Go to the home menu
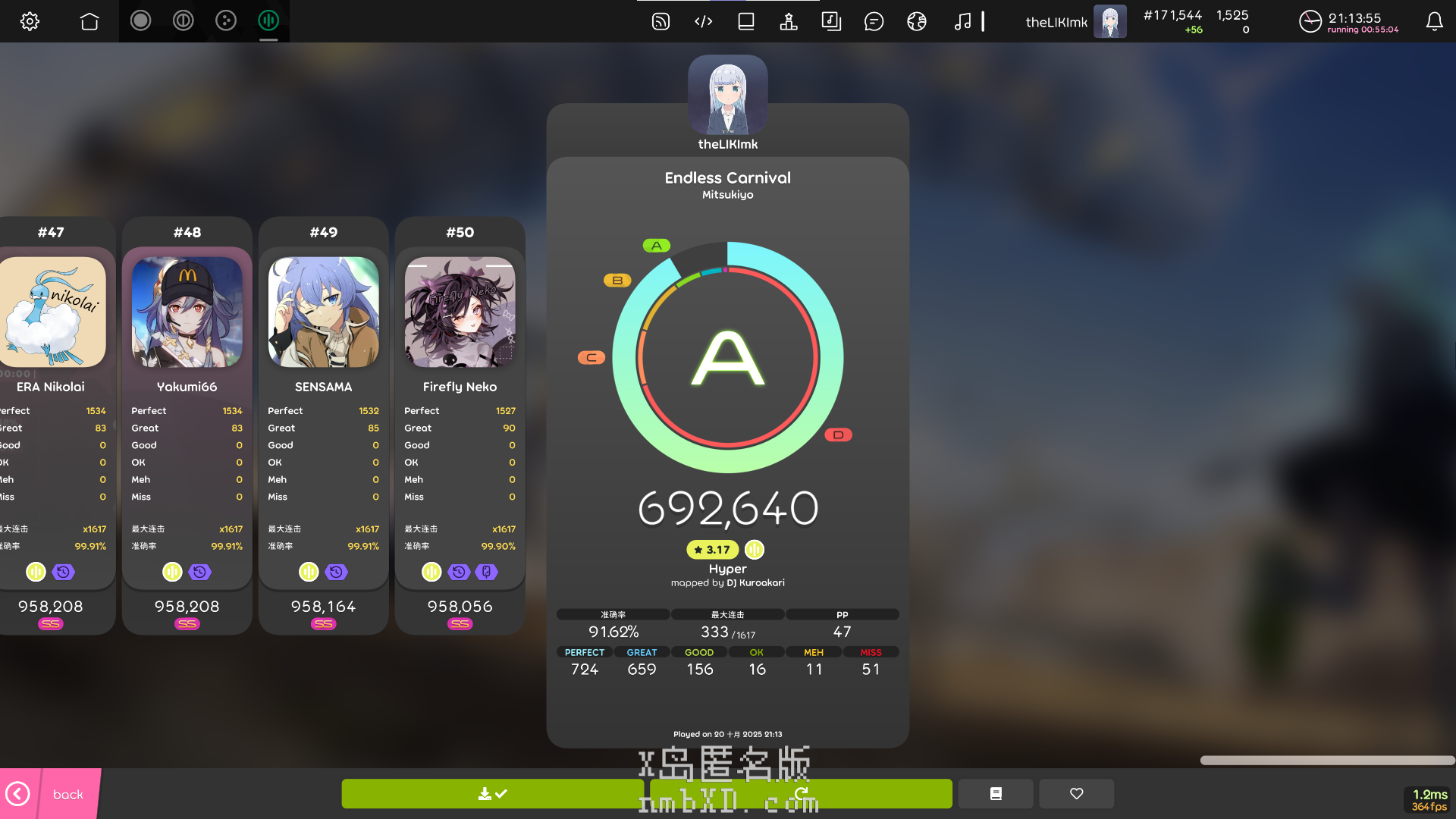The width and height of the screenshot is (1456, 819). 89,21
